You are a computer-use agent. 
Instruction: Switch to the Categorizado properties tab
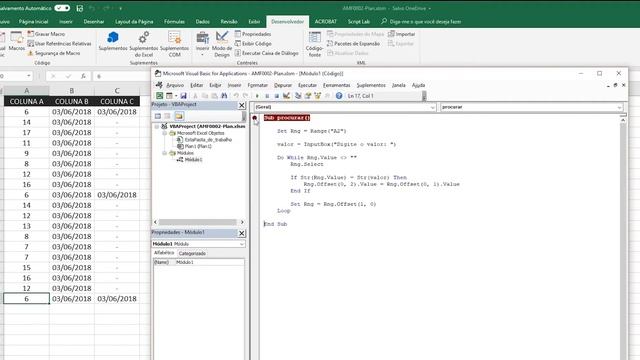192,253
